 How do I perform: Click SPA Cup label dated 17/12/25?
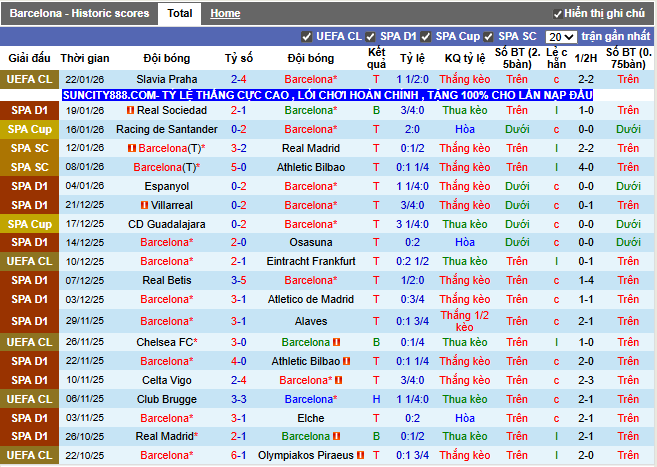[x=29, y=224]
